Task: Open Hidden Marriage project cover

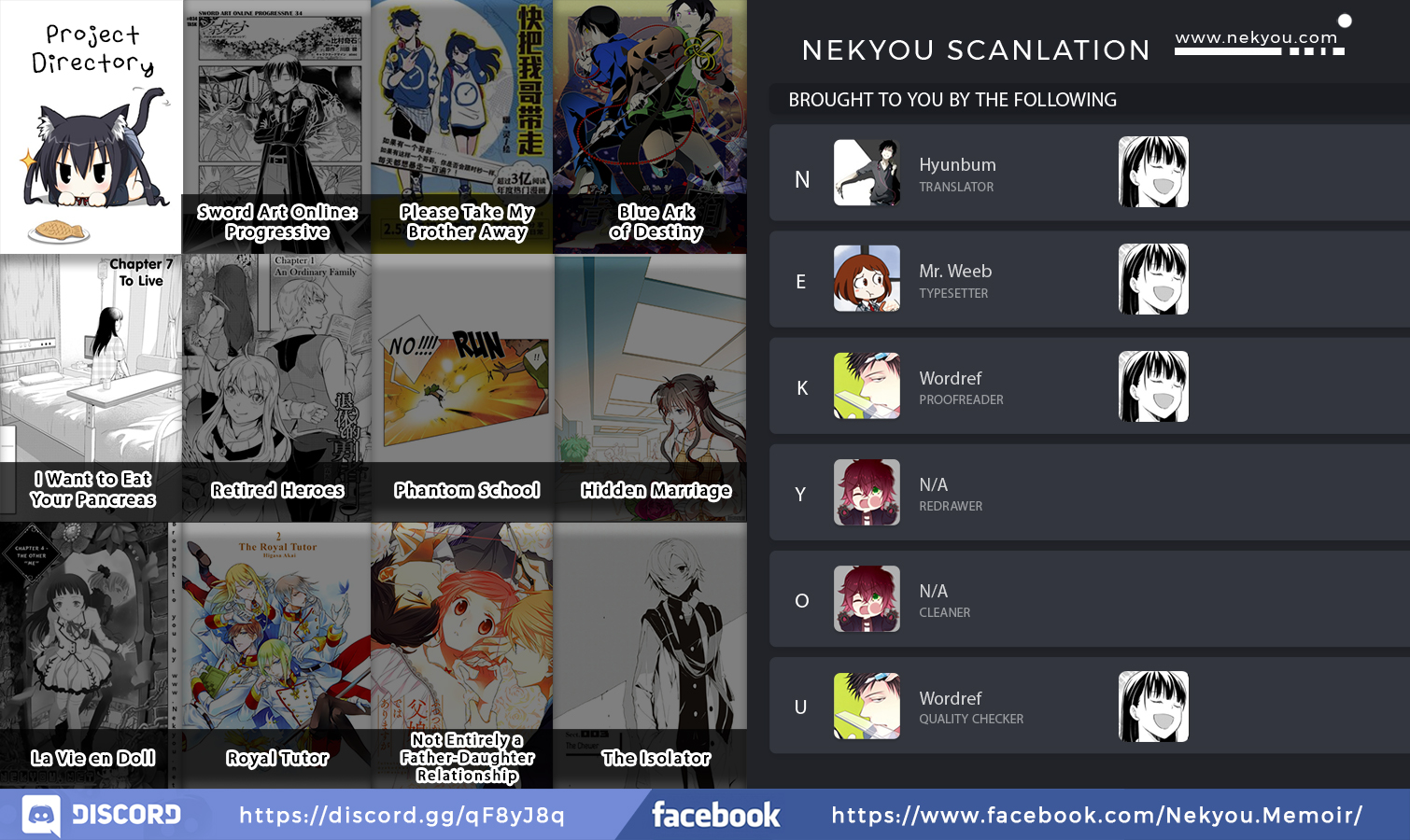Action: tap(651, 388)
